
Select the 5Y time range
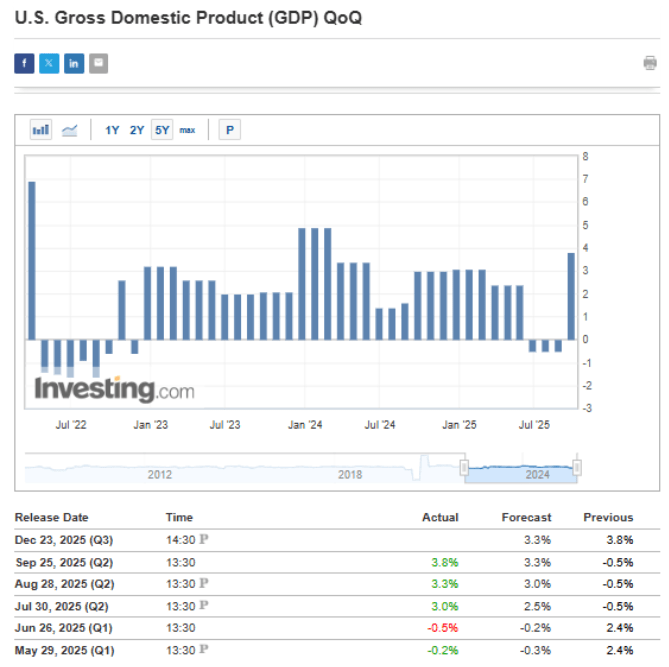tap(162, 130)
